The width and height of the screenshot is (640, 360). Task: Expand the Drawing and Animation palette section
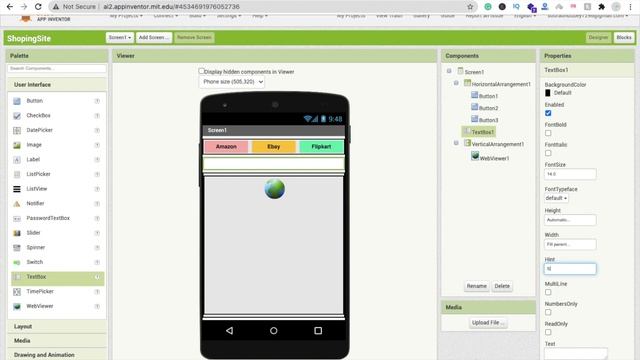[57, 355]
